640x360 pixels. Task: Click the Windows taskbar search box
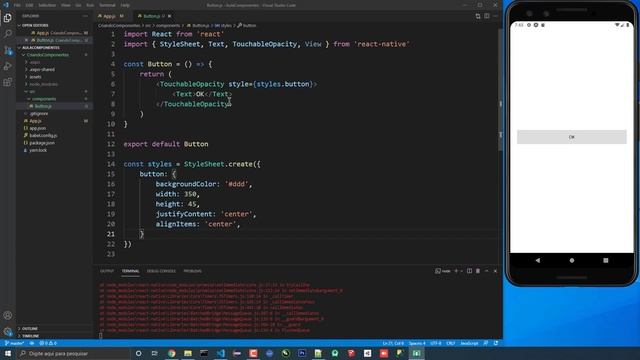(x=73, y=353)
